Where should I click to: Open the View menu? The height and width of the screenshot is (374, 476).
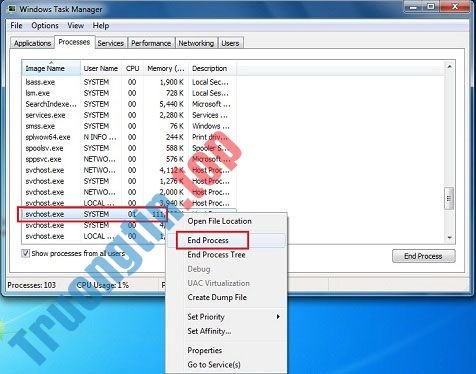75,26
